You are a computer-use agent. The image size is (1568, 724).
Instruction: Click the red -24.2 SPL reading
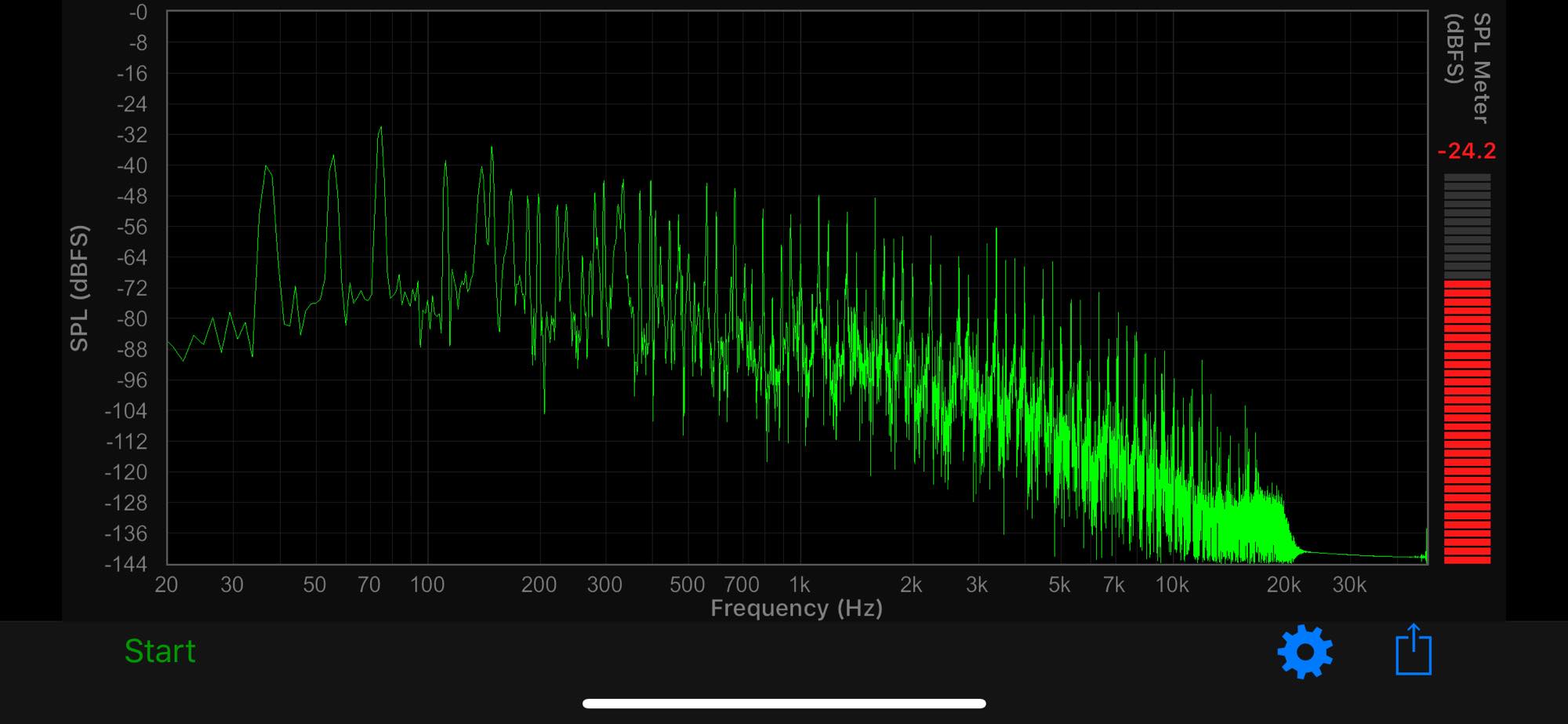(x=1467, y=151)
